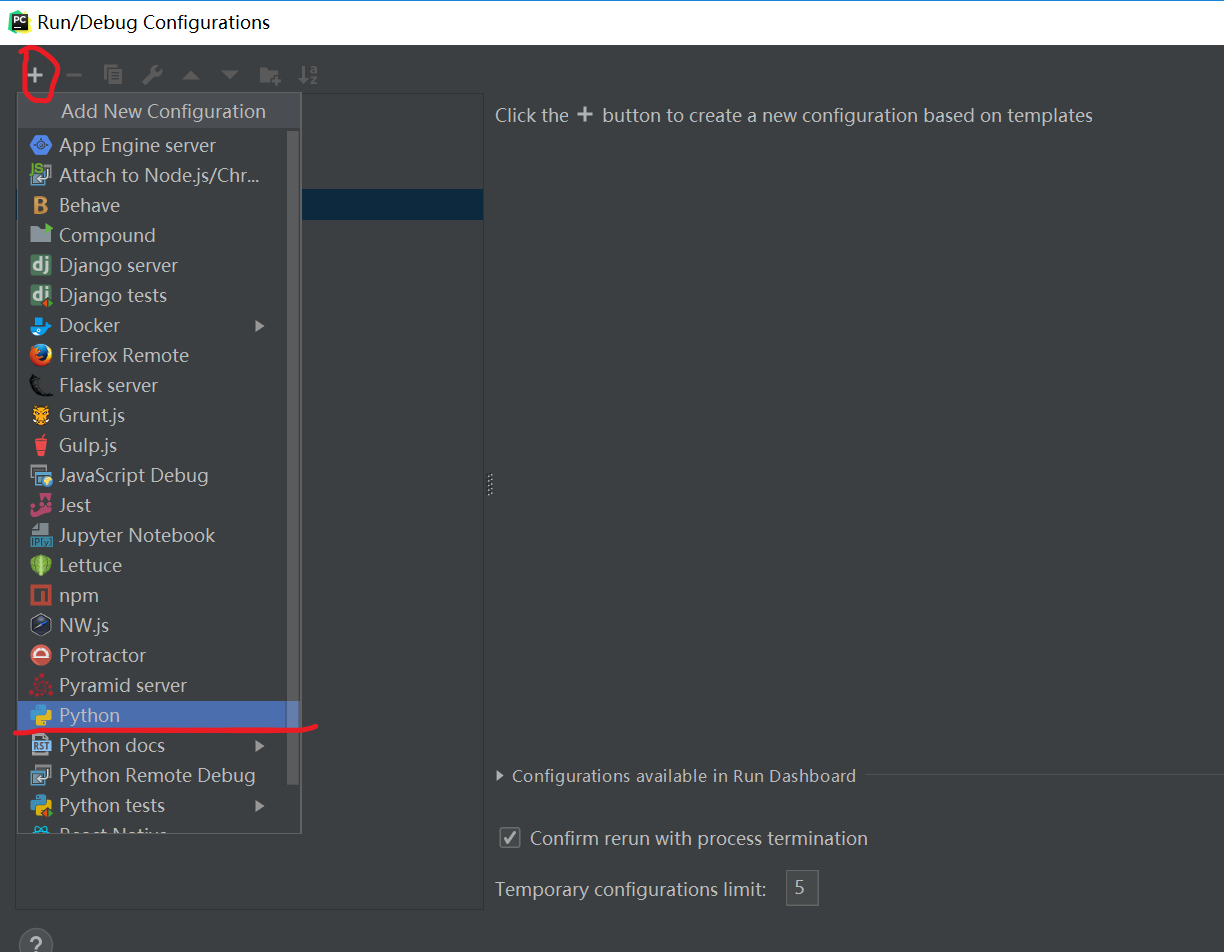
Task: Click the NW.js hexagon icon
Action: click(41, 625)
